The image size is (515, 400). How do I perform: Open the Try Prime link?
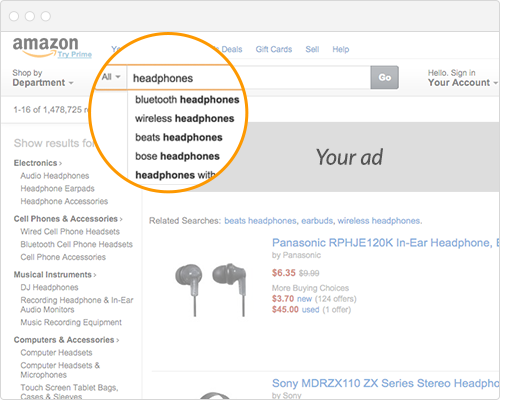(75, 54)
